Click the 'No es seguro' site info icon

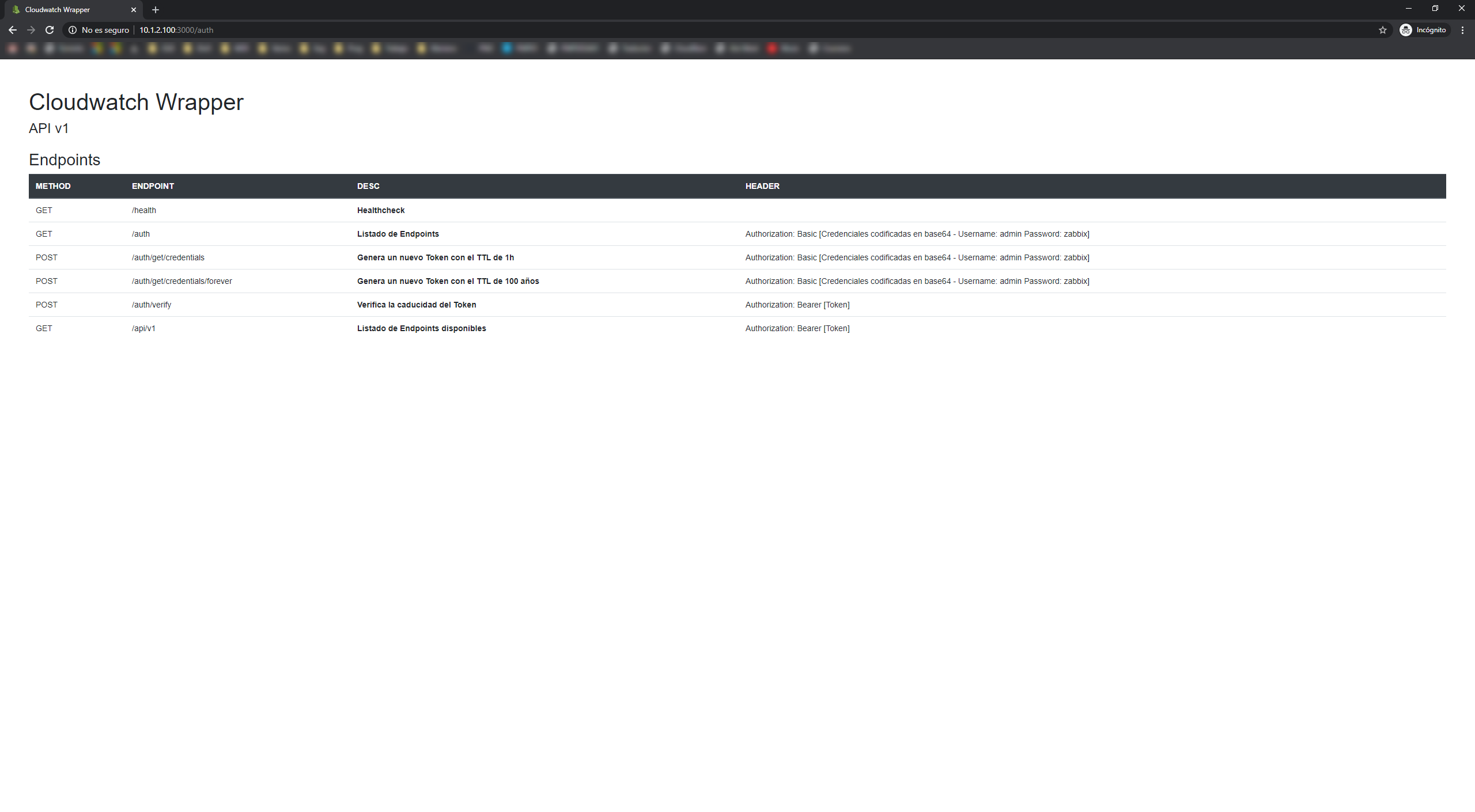pos(73,30)
